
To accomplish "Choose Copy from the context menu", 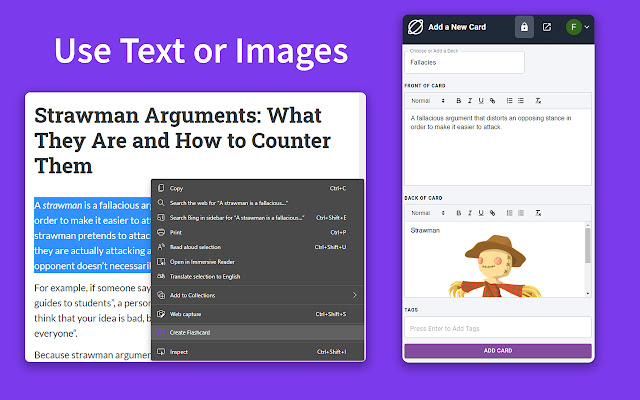I will [x=257, y=188].
